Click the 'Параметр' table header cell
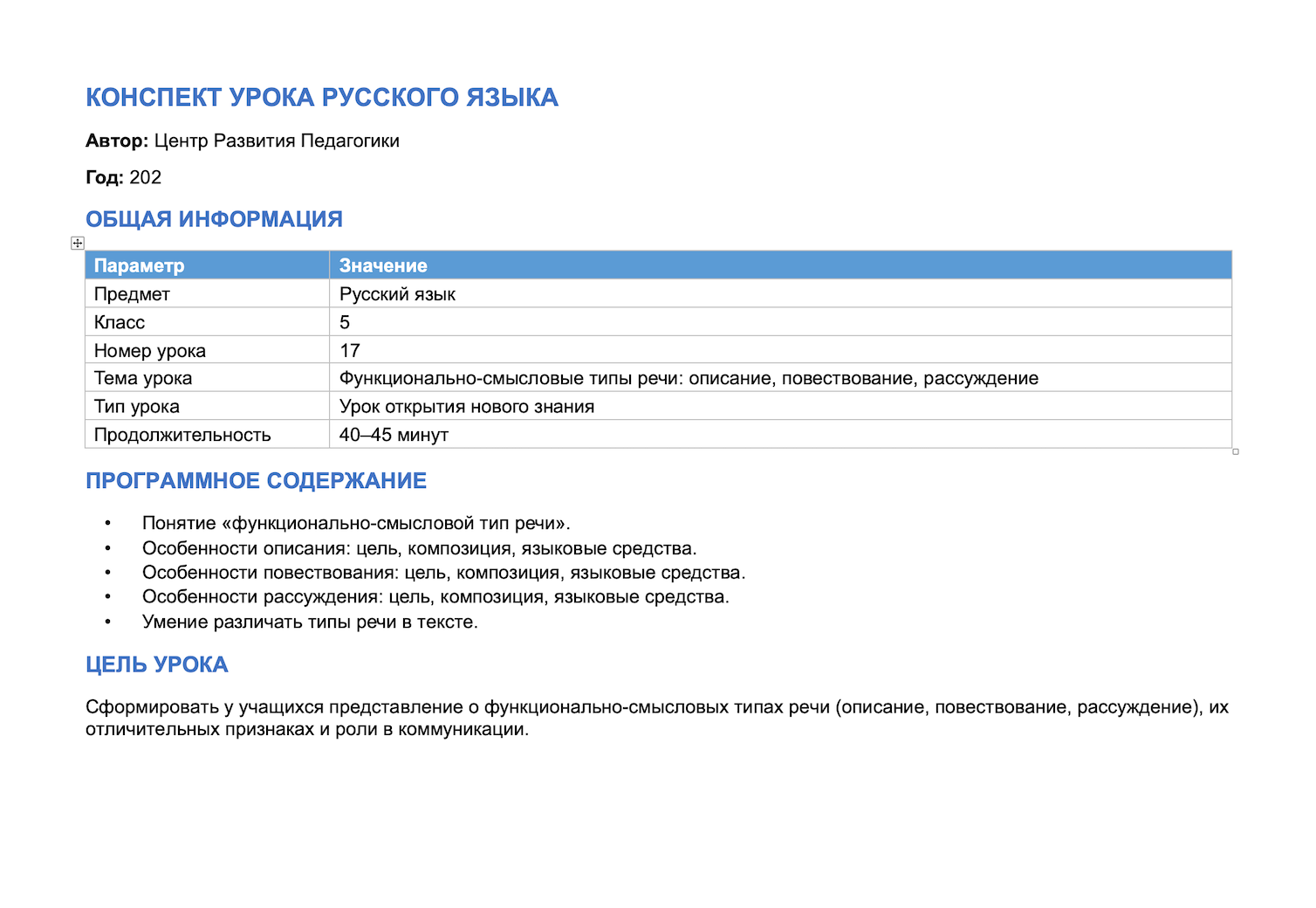The height and width of the screenshot is (908, 1316). (x=207, y=265)
